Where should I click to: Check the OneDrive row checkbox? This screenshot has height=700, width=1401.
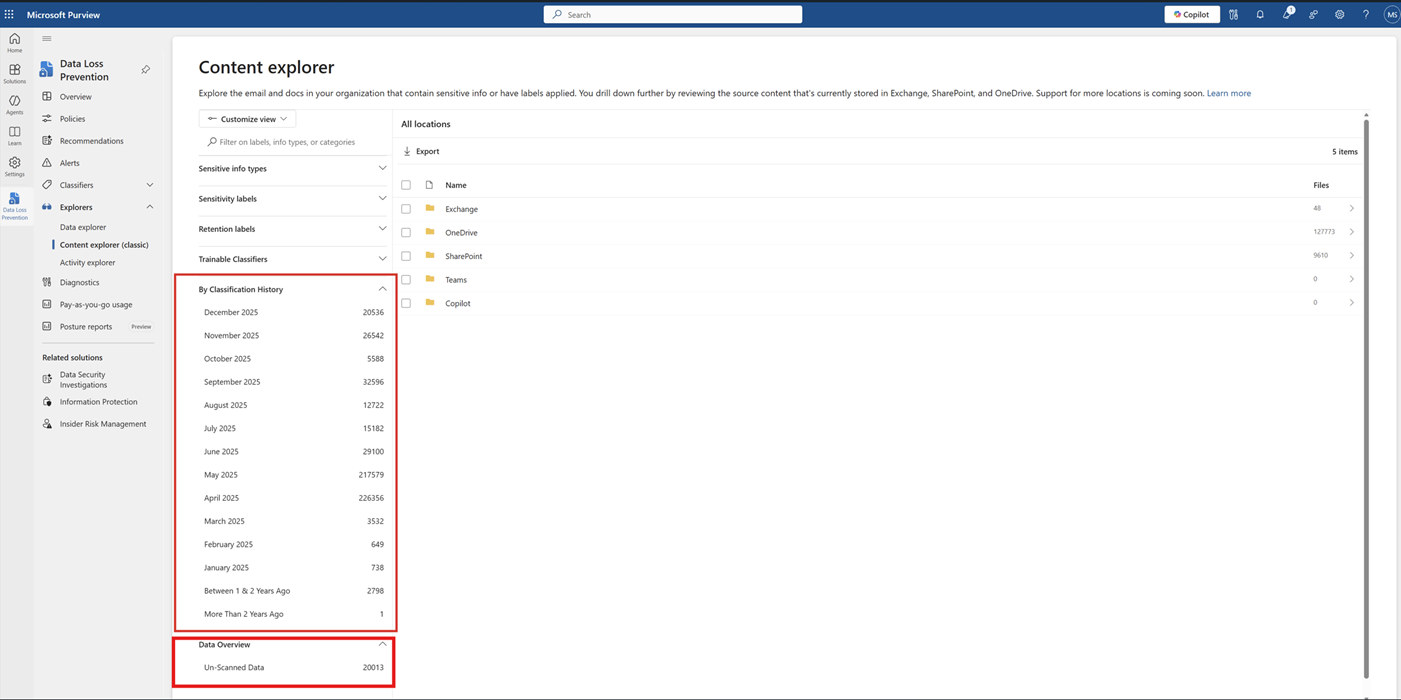(x=406, y=232)
